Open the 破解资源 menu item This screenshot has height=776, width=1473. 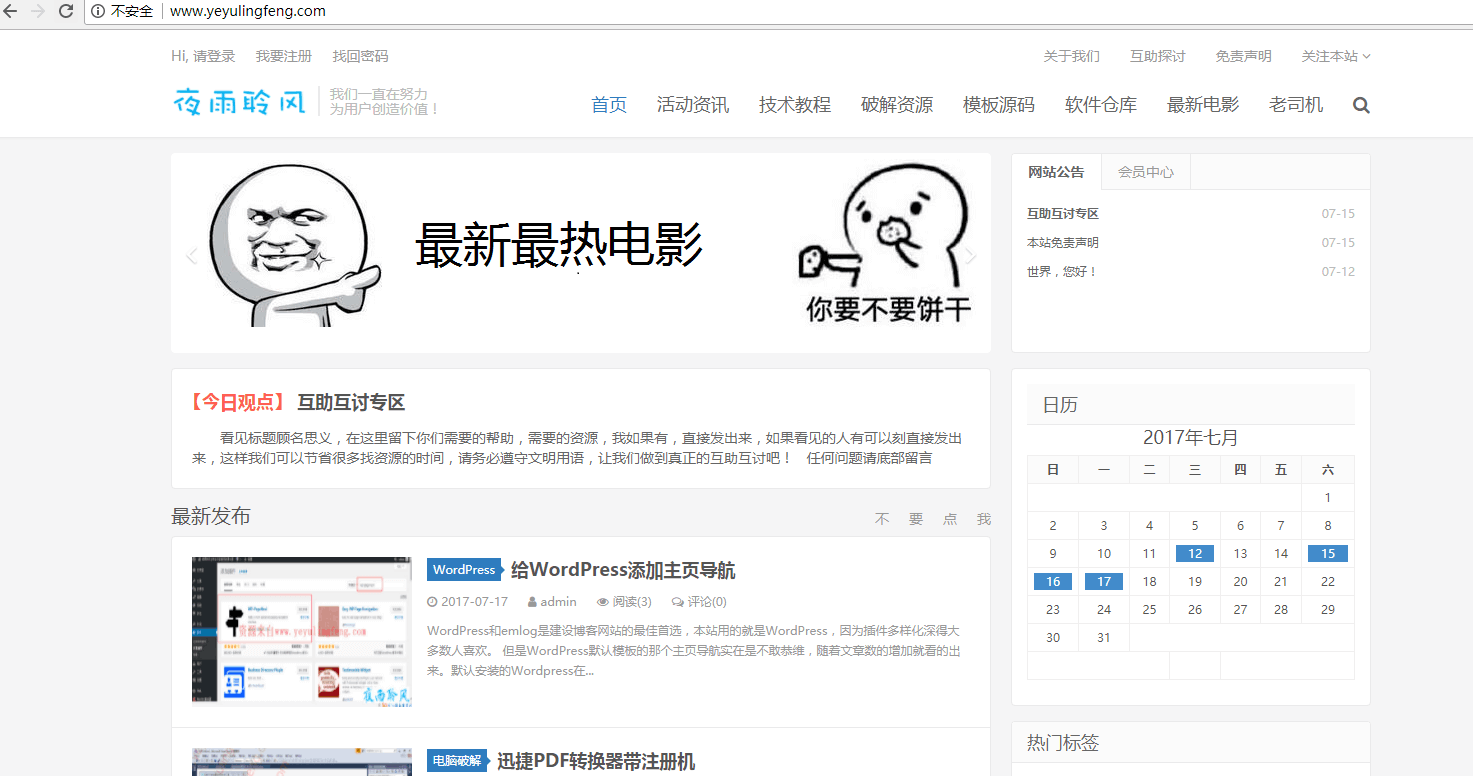897,105
